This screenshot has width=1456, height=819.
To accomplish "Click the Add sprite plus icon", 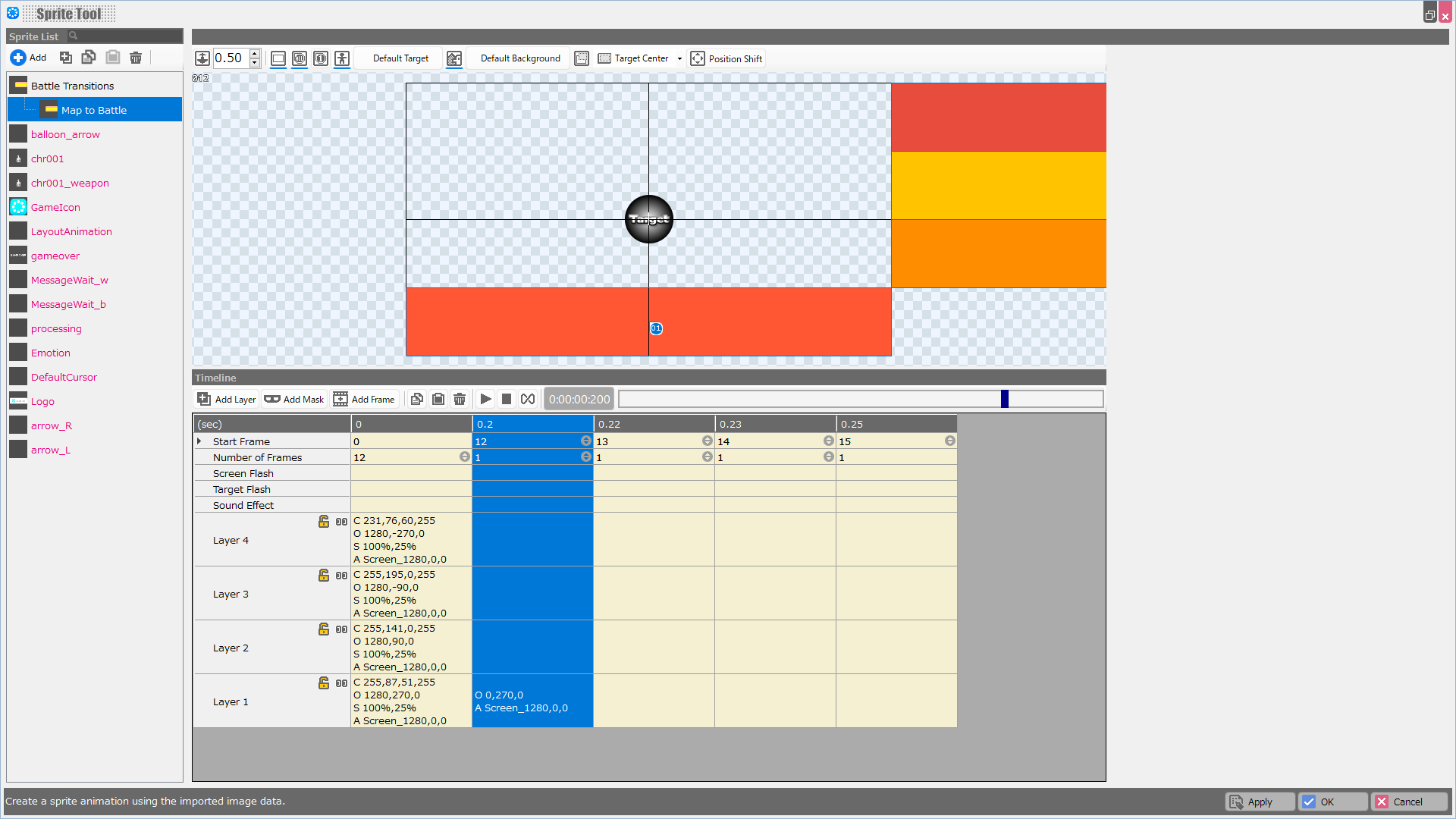I will [18, 58].
